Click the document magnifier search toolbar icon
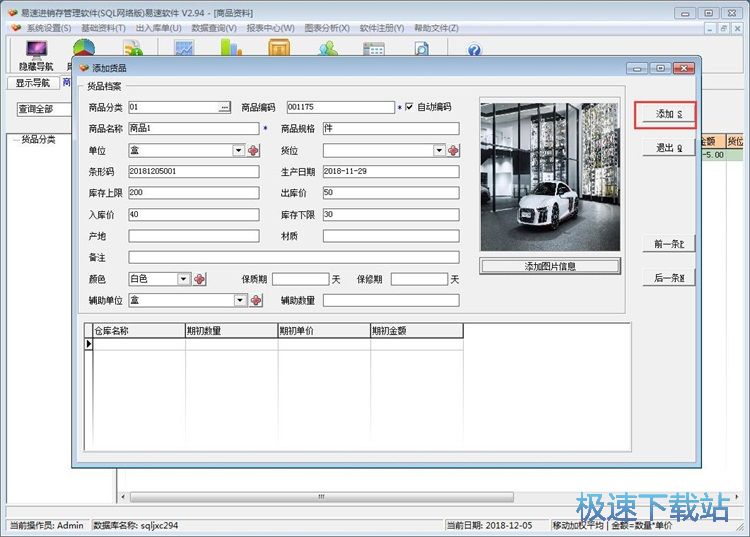The height and width of the screenshot is (537, 750). (421, 48)
